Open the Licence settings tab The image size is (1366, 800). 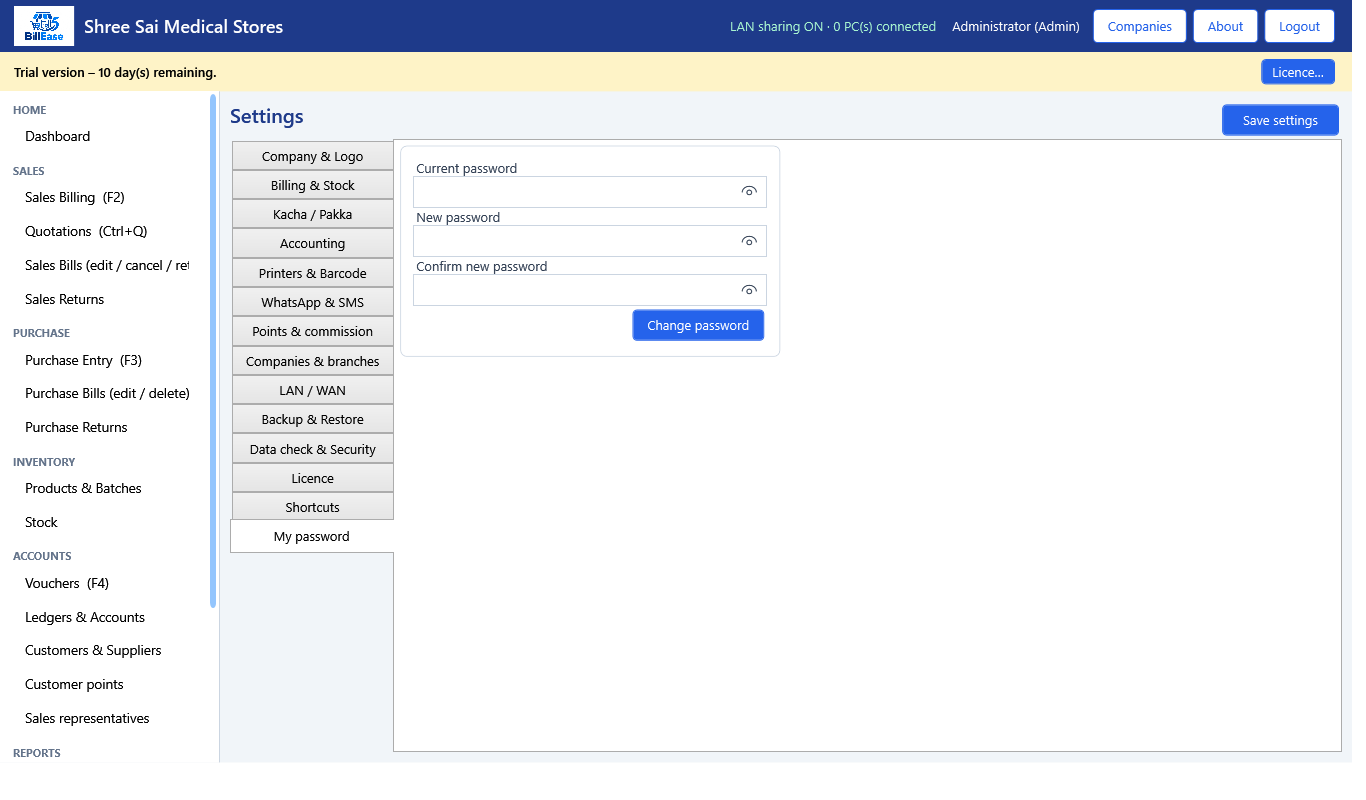point(313,479)
